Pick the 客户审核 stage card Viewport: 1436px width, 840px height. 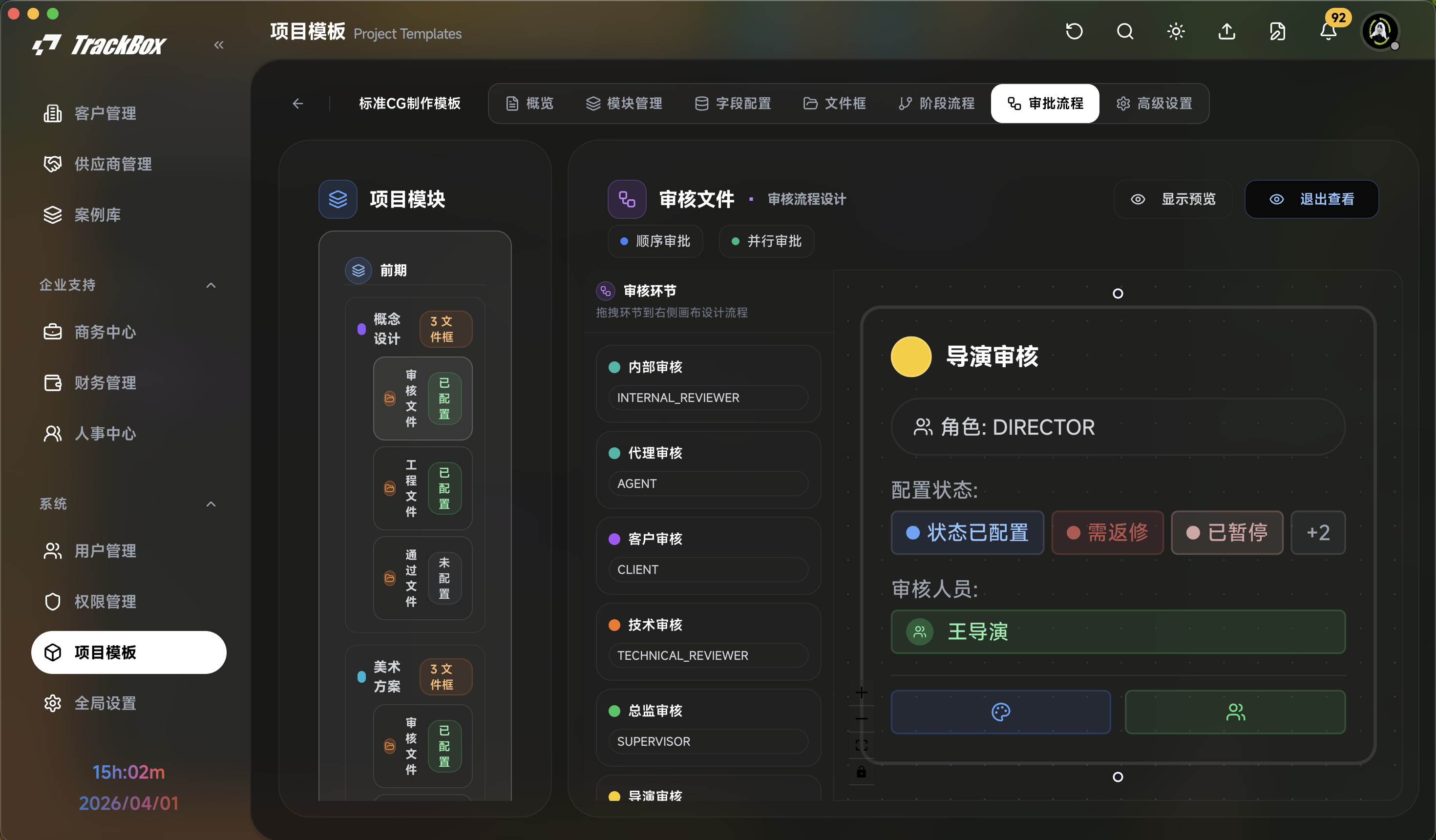coord(708,556)
